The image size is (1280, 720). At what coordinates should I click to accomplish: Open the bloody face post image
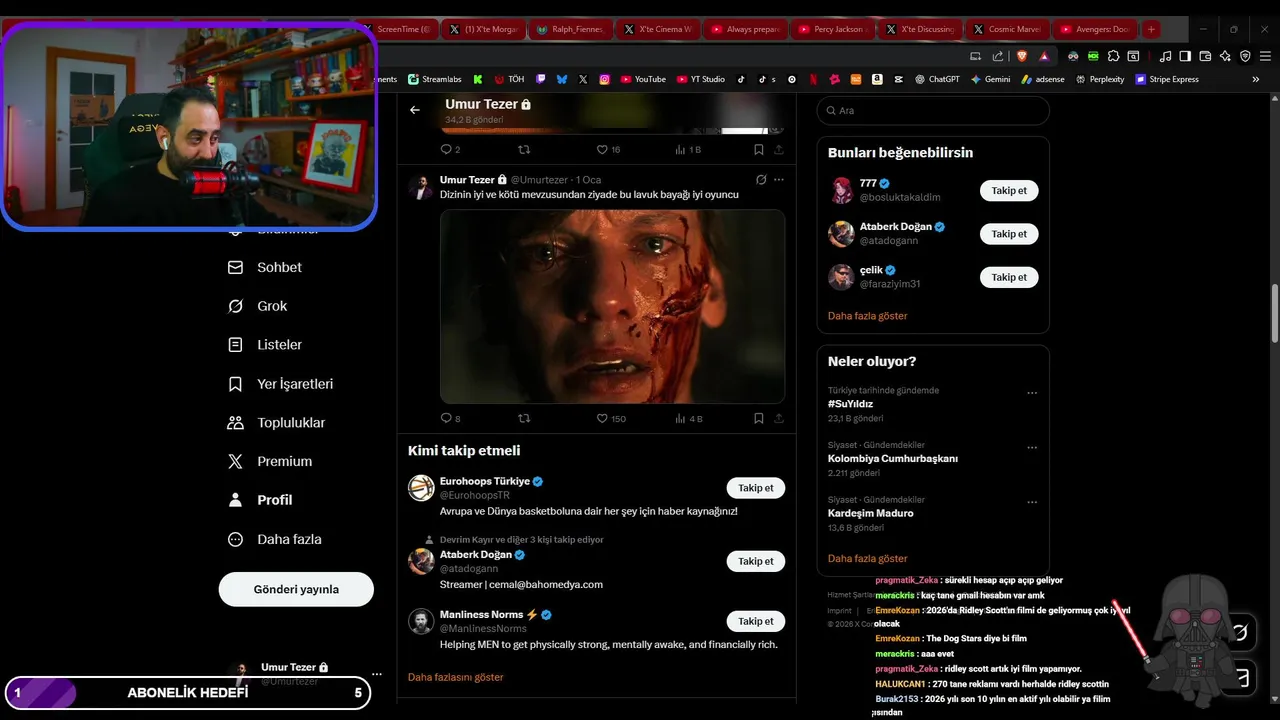612,306
